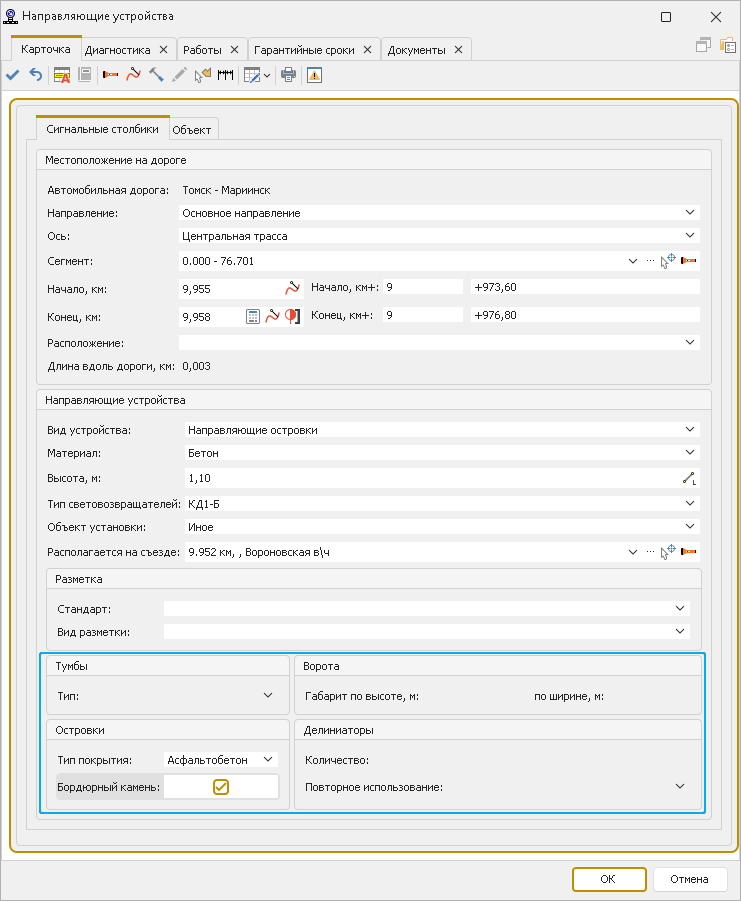Expand the Повторное использование dropdown

pyautogui.click(x=680, y=787)
